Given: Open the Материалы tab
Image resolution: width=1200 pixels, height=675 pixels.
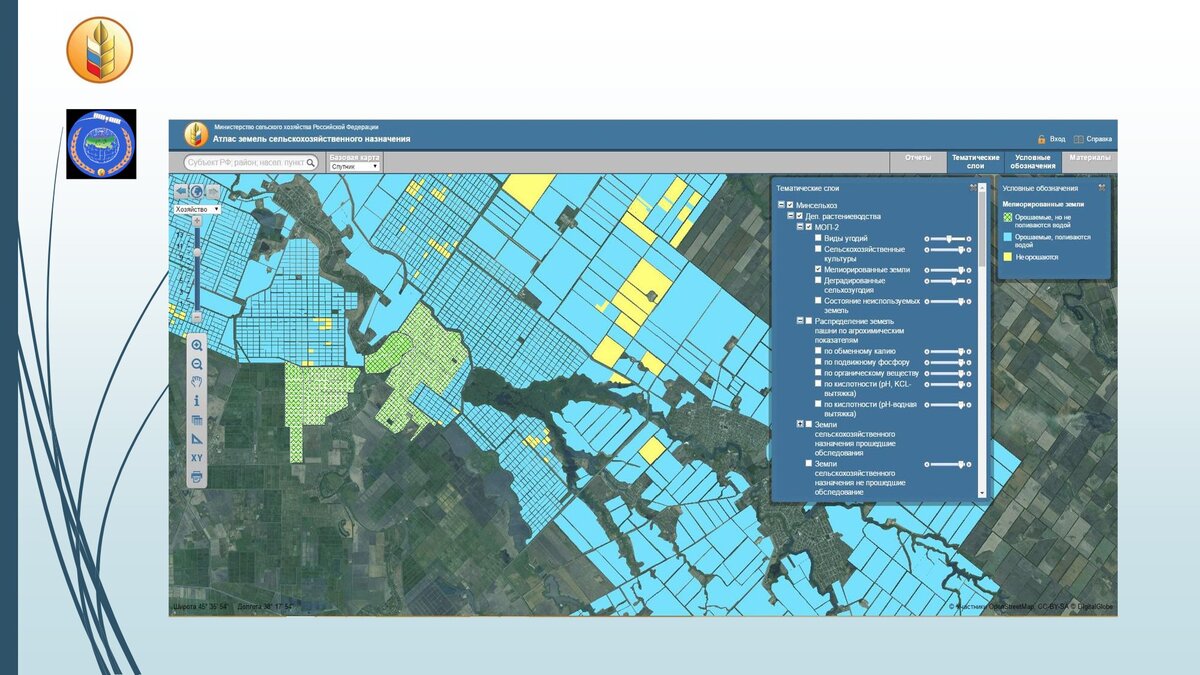Looking at the screenshot, I should point(1089,161).
